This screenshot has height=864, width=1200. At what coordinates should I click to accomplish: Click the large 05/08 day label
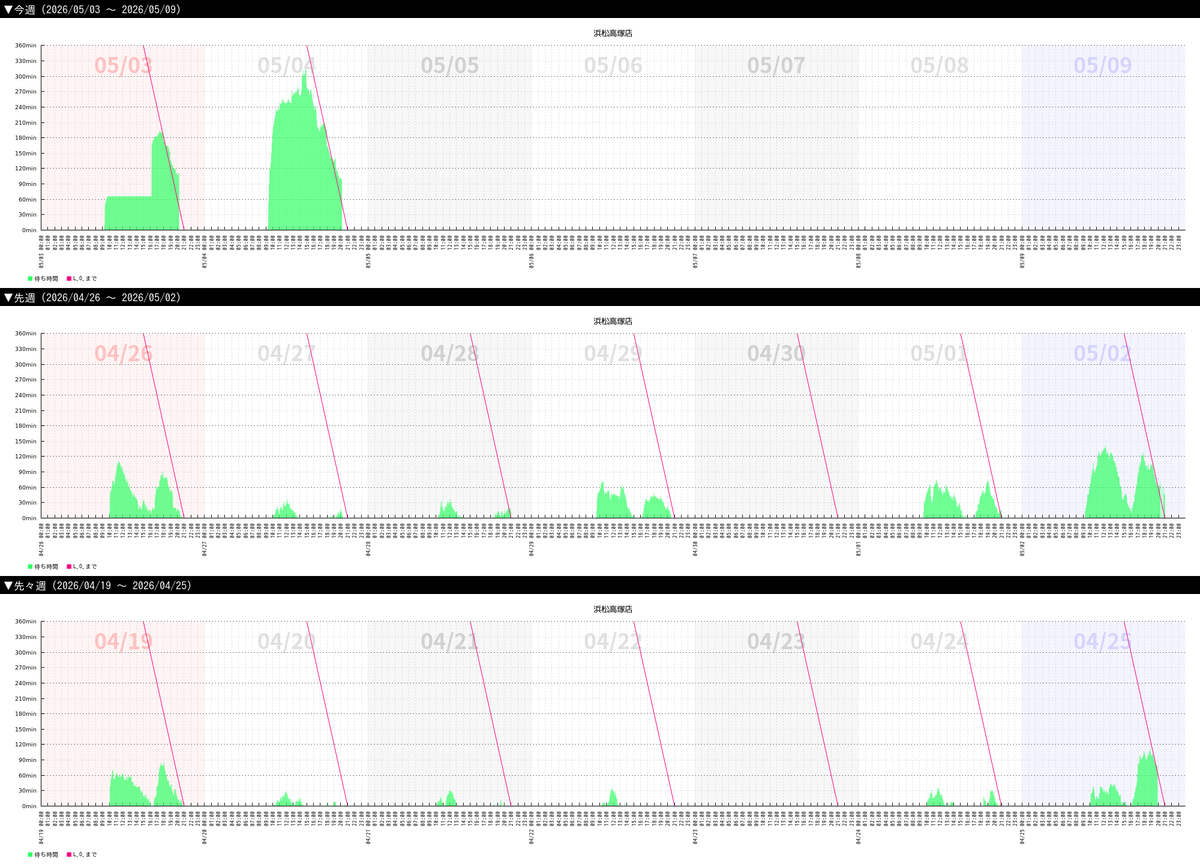click(x=939, y=66)
